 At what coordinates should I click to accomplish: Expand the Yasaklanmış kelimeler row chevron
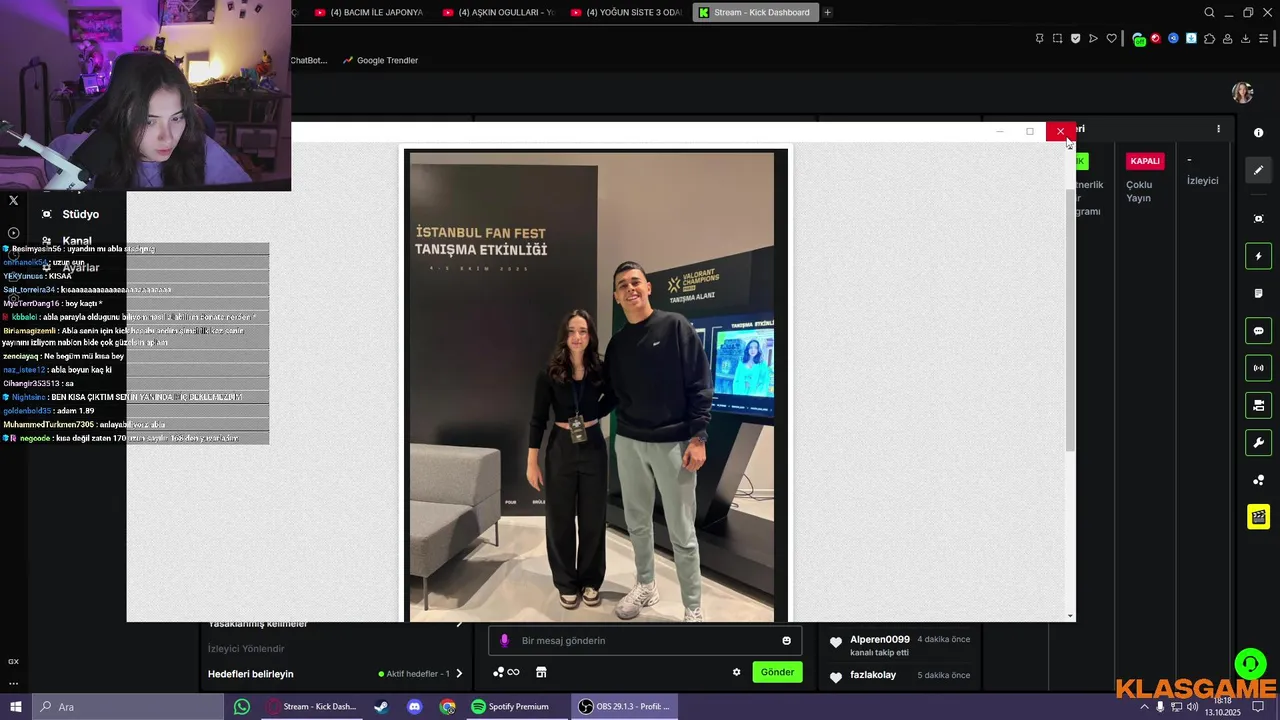pyautogui.click(x=459, y=624)
